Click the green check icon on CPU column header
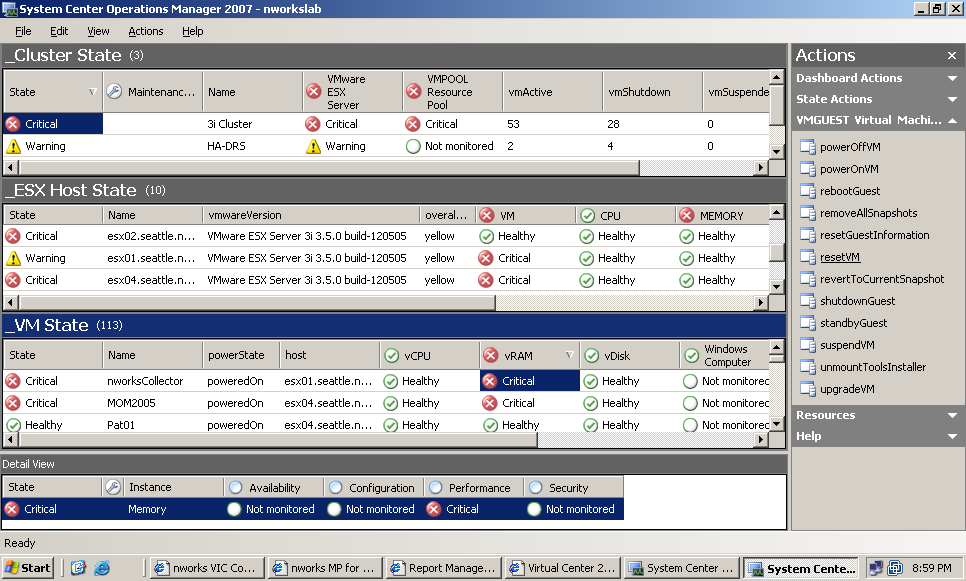The height and width of the screenshot is (581, 966). click(588, 216)
